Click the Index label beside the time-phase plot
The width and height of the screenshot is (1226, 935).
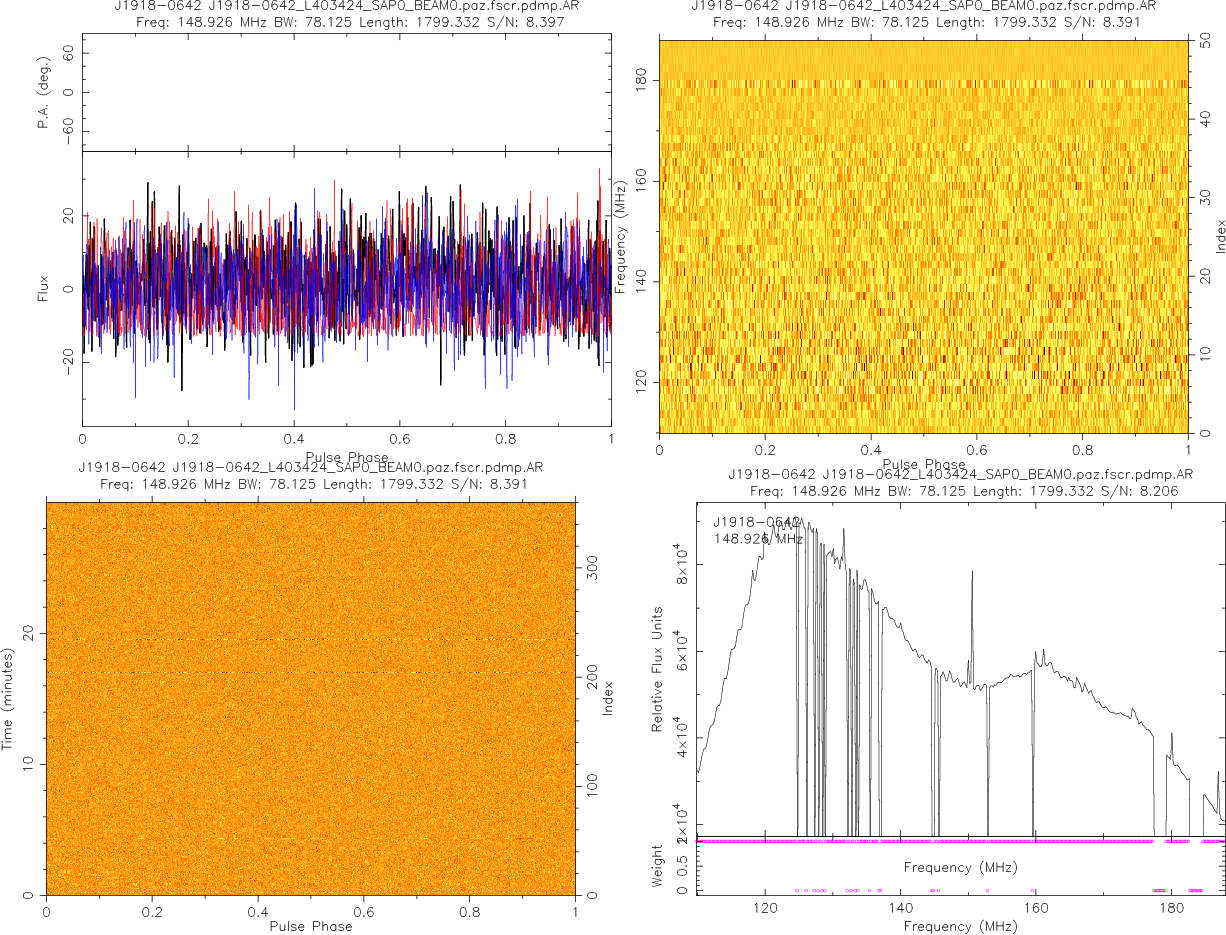click(x=607, y=698)
